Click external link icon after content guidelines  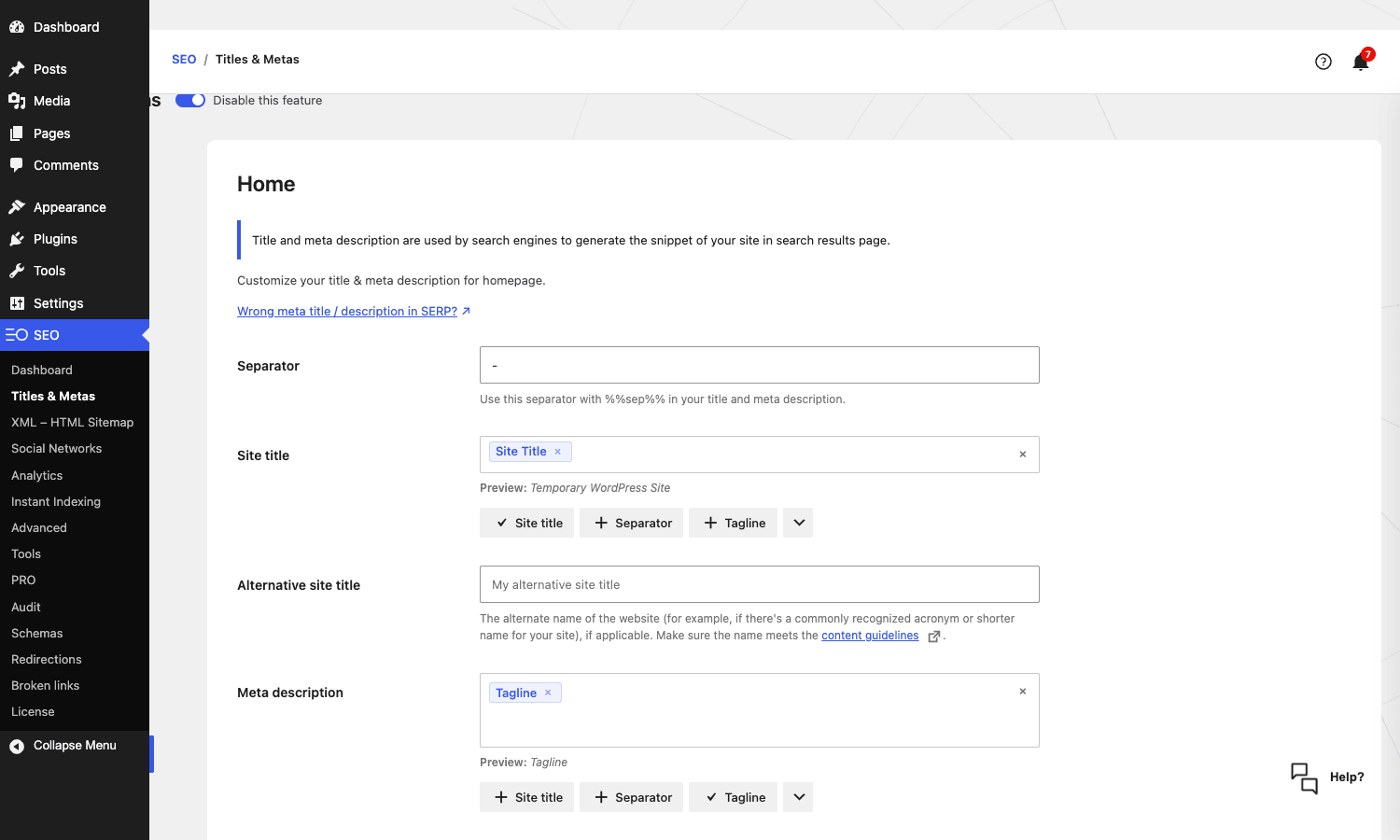933,637
